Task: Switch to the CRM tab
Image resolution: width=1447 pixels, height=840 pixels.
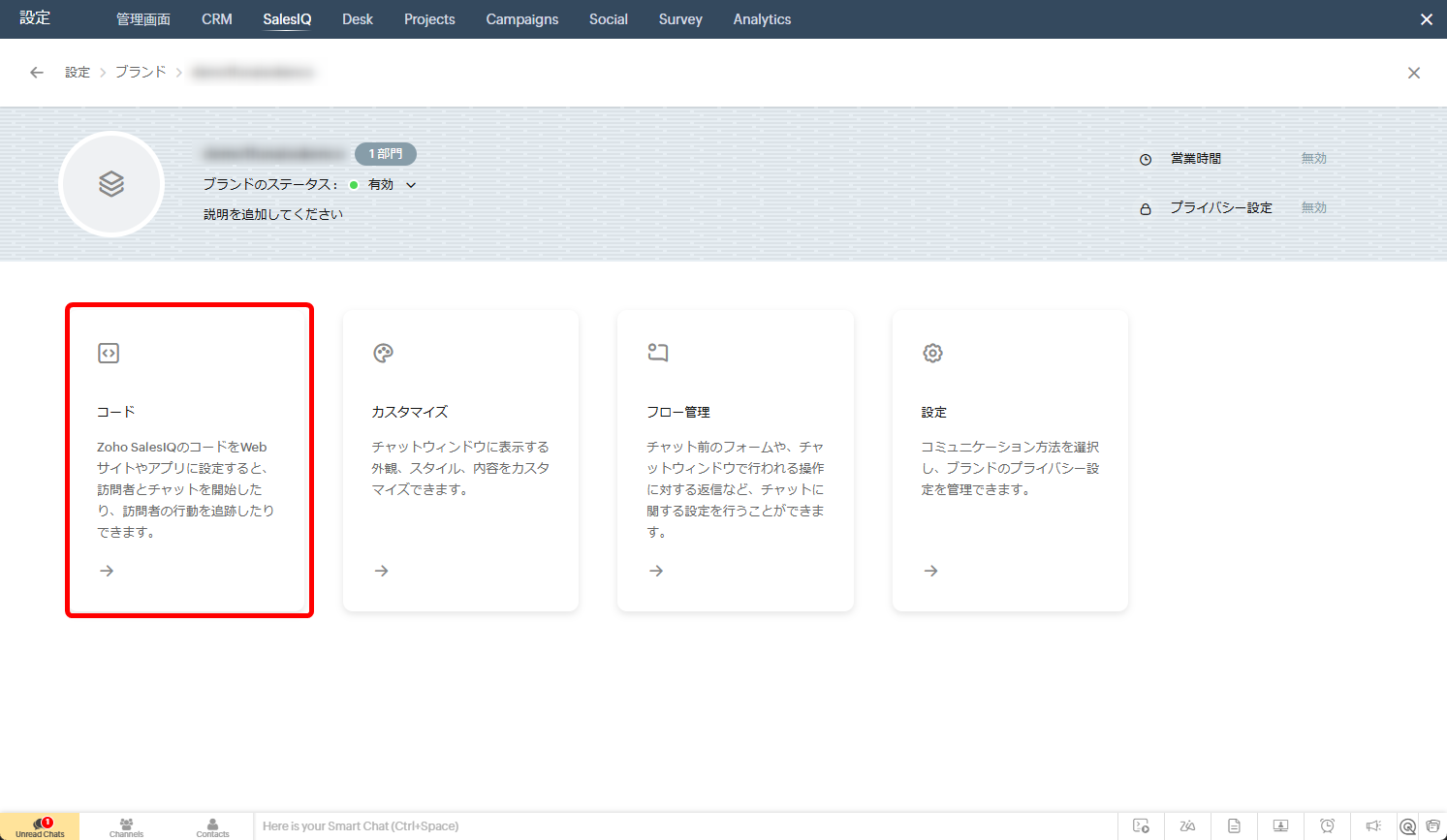Action: (x=217, y=19)
